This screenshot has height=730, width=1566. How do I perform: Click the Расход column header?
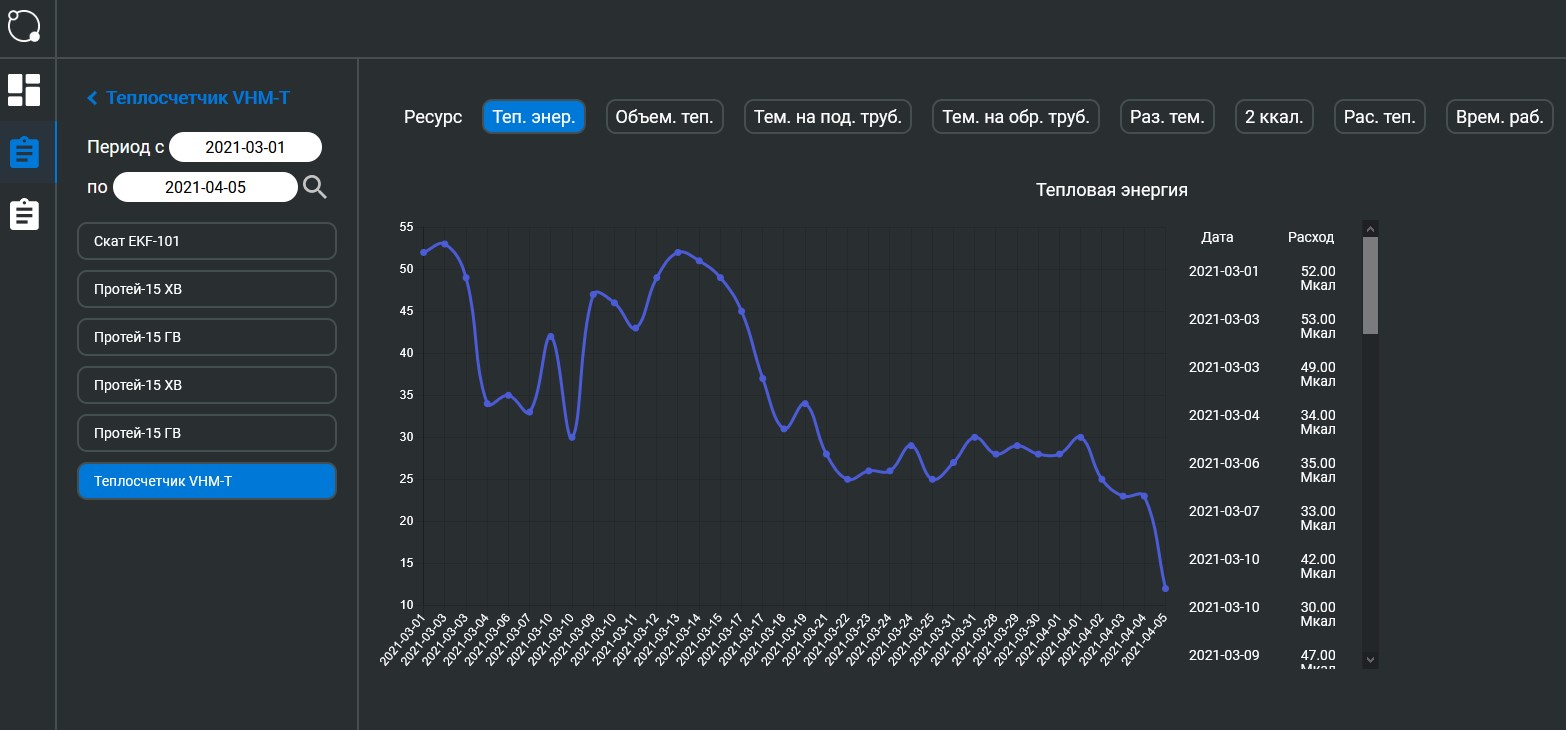point(1311,238)
